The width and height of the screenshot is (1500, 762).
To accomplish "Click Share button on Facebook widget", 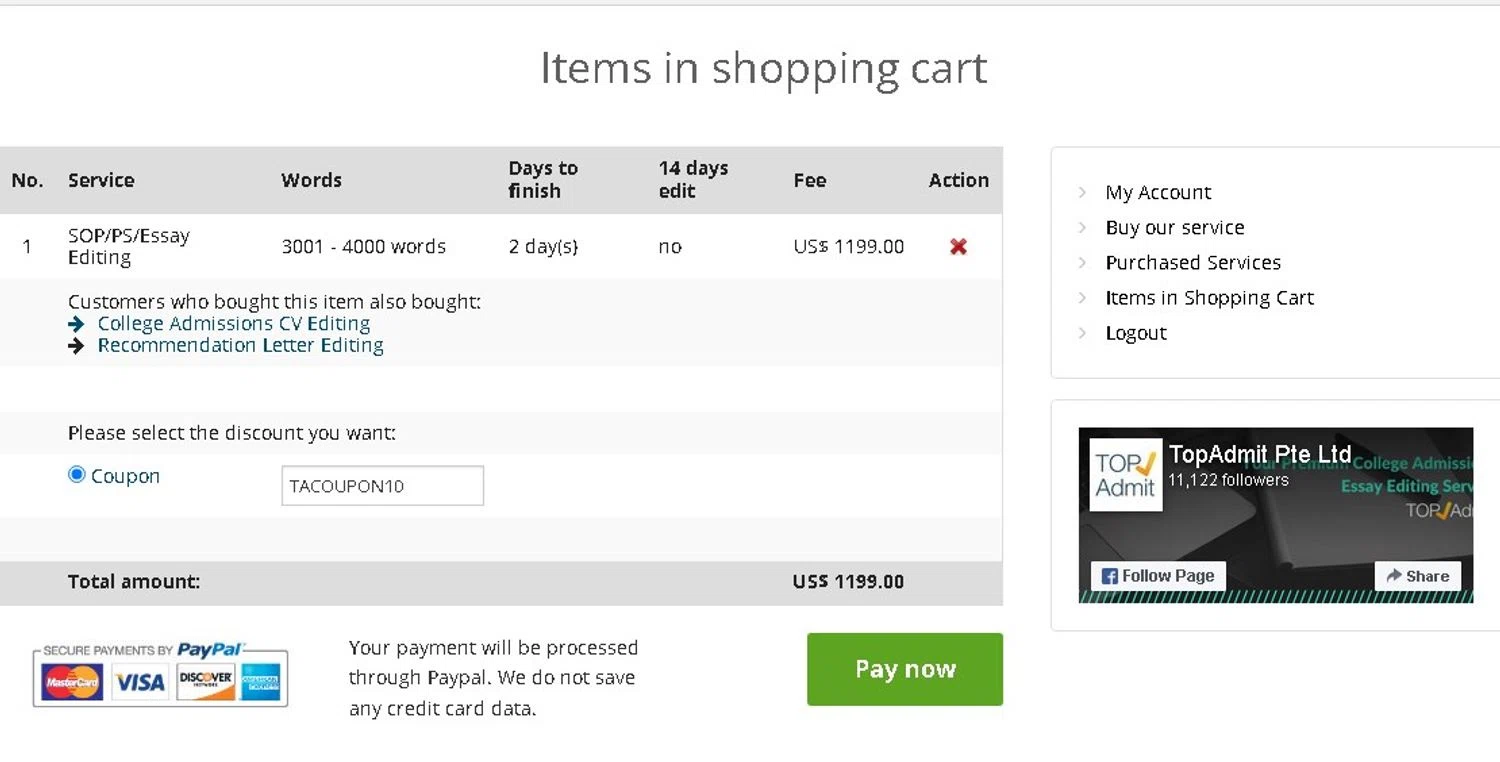I will [x=1418, y=576].
